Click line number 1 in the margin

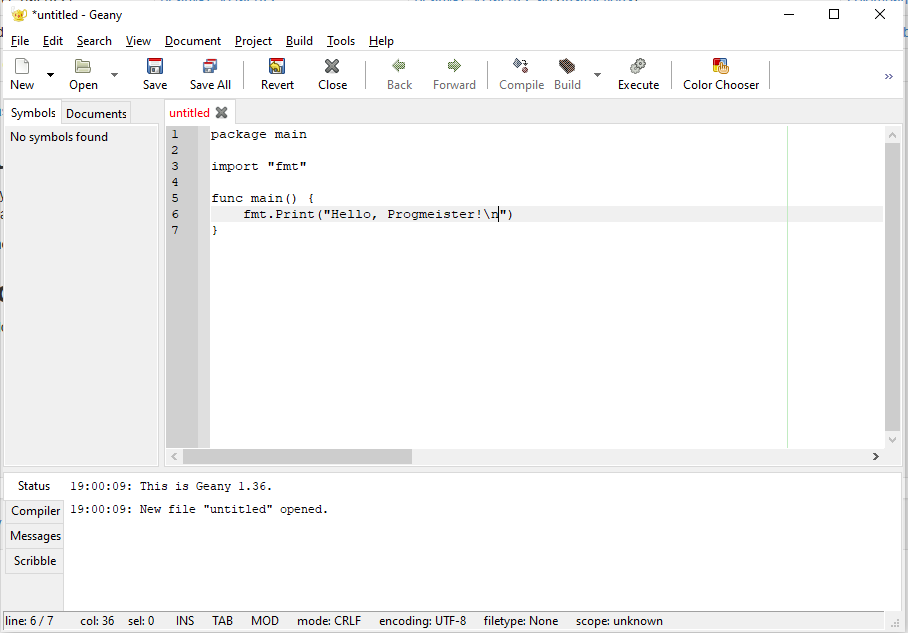coord(174,134)
